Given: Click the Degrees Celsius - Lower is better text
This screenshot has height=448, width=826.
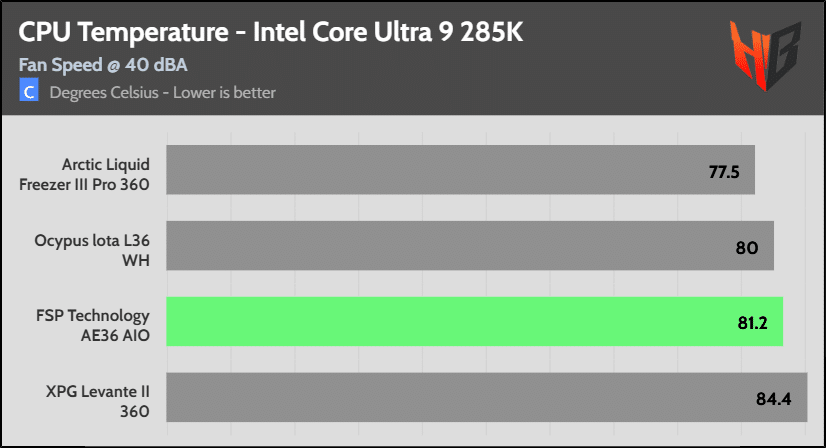Looking at the screenshot, I should click(163, 93).
